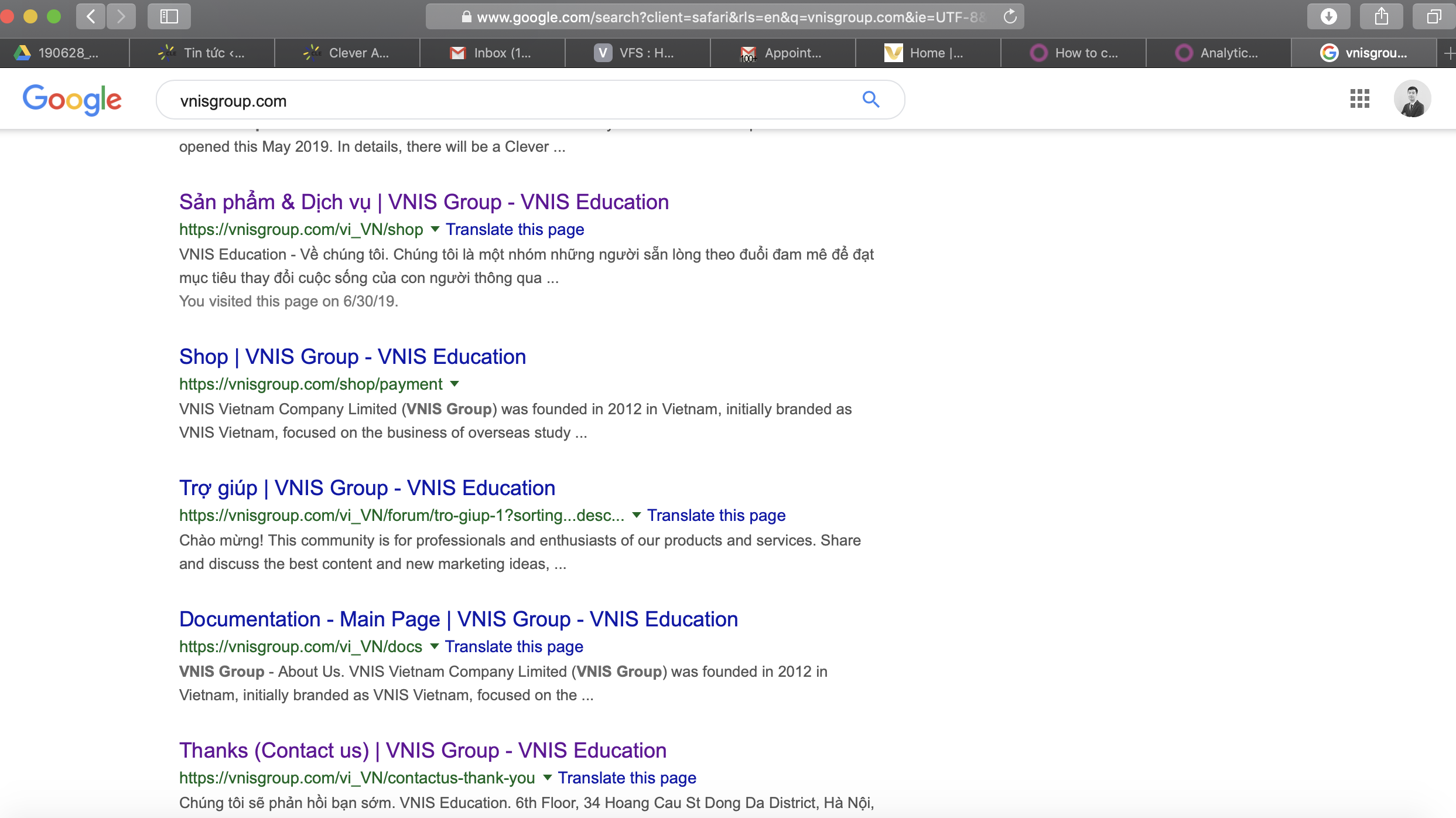Screen dimensions: 1456x818
Task: Expand dropdown arrow next to vi_VN/docs URL
Action: point(434,646)
